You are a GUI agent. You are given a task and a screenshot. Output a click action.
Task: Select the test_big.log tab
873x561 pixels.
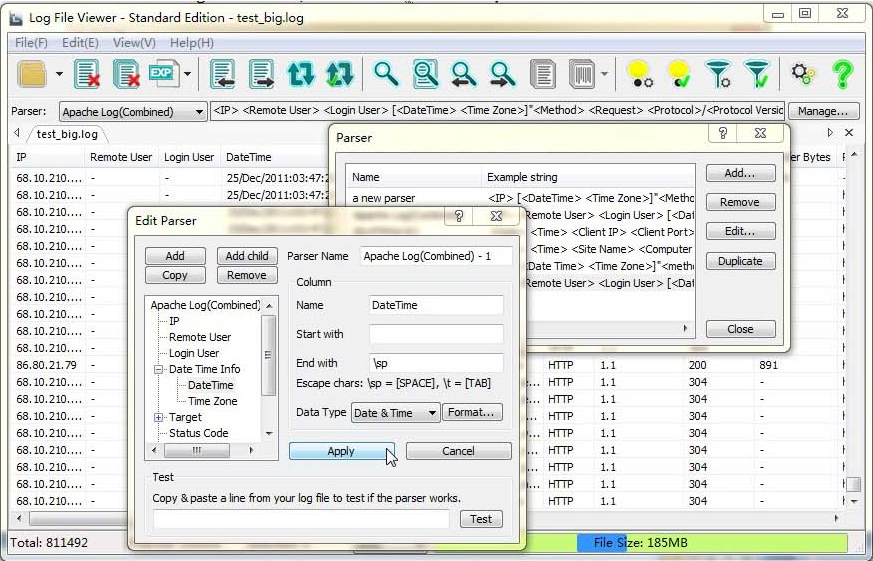(x=65, y=133)
